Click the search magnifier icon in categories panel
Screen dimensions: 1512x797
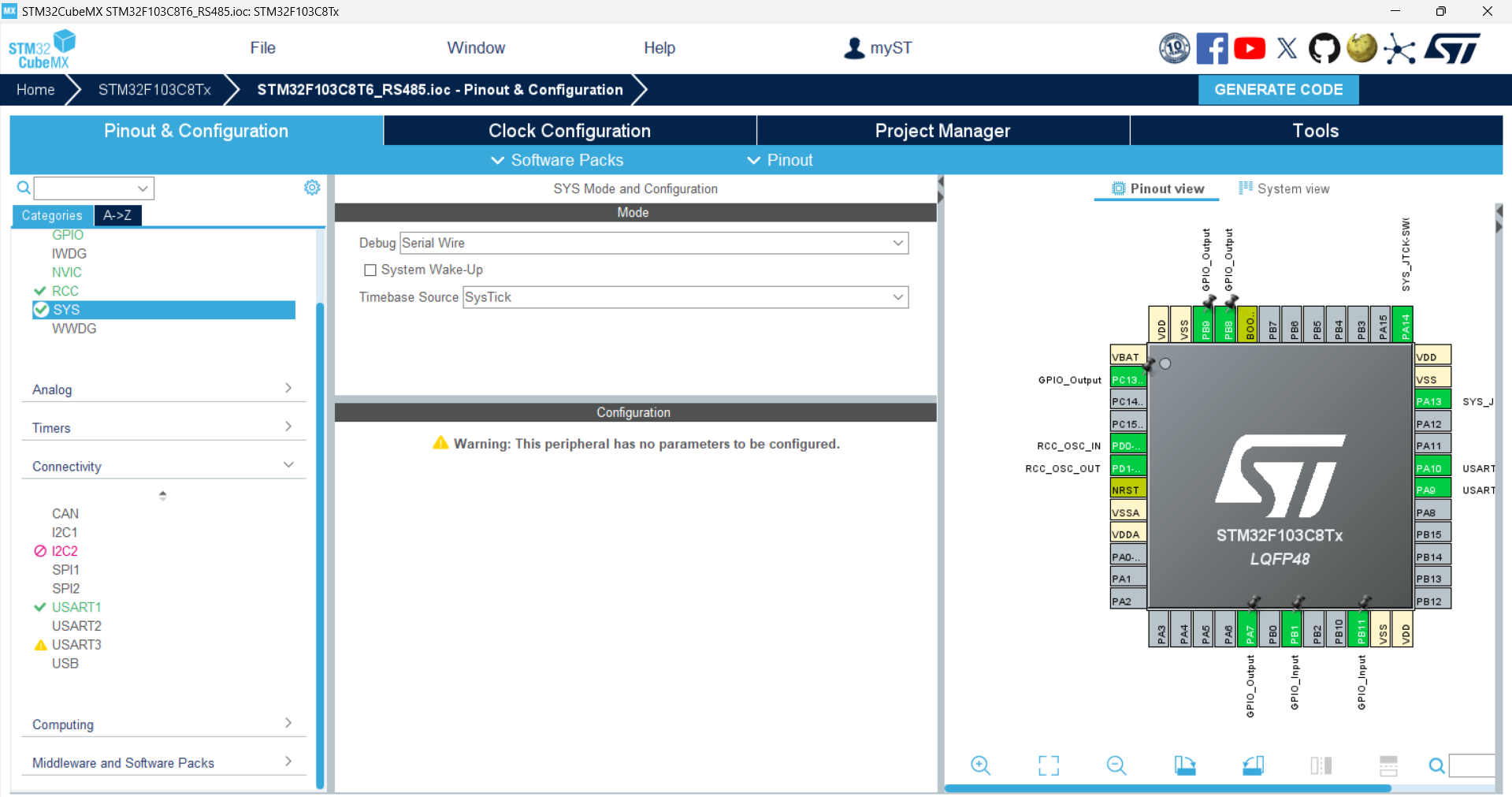coord(24,188)
